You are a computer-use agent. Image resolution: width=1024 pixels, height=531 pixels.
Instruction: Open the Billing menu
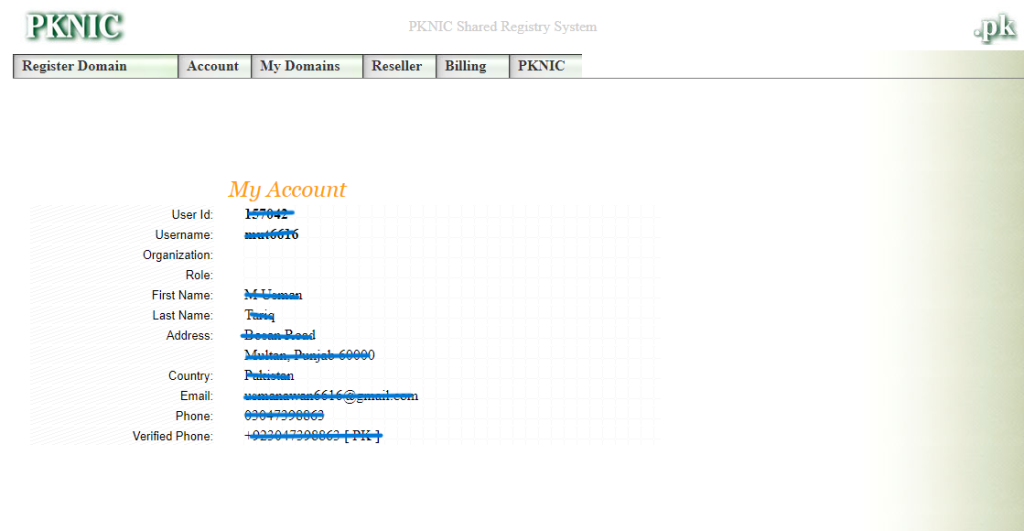click(x=465, y=66)
